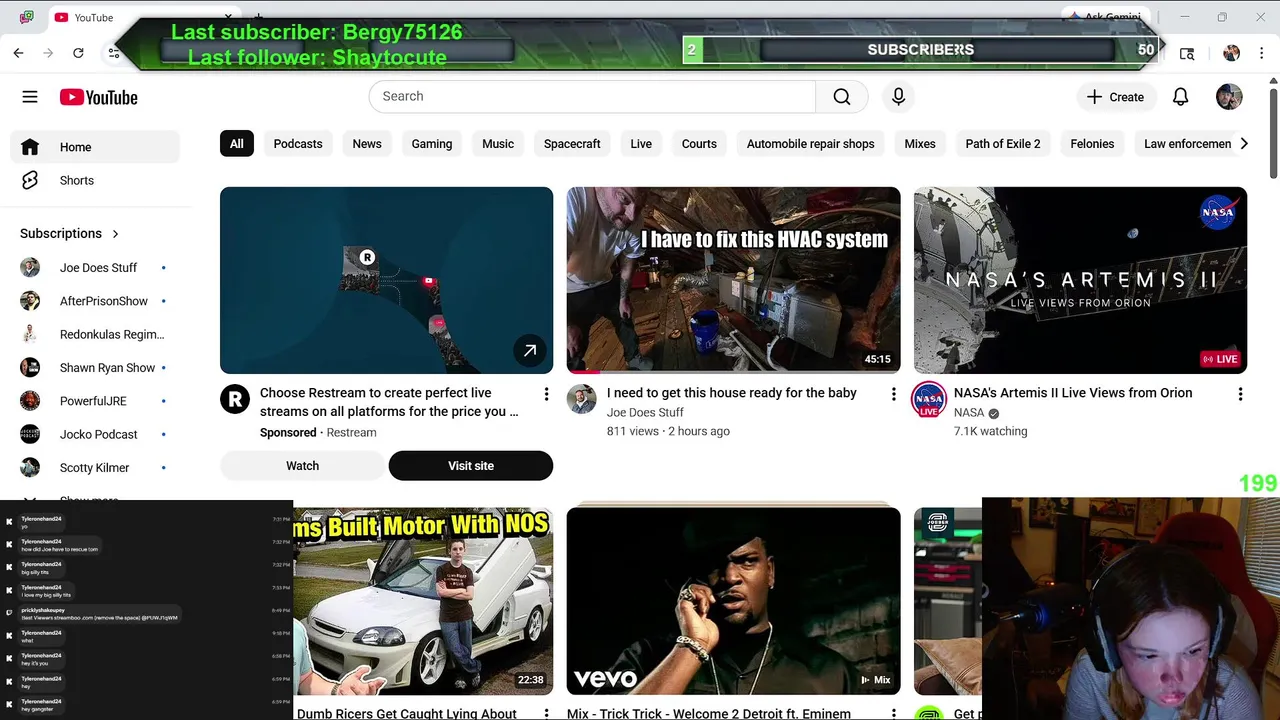
Task: Open Chrome profile avatar in toolbar
Action: 1231,53
